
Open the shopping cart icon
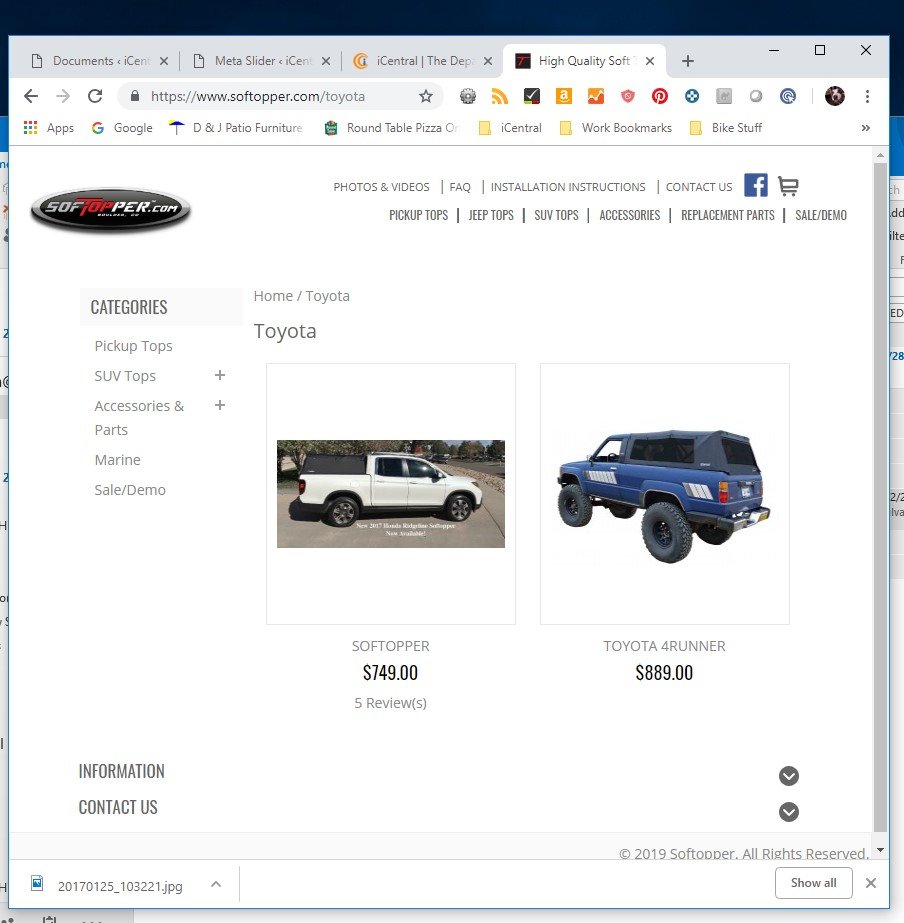click(788, 186)
